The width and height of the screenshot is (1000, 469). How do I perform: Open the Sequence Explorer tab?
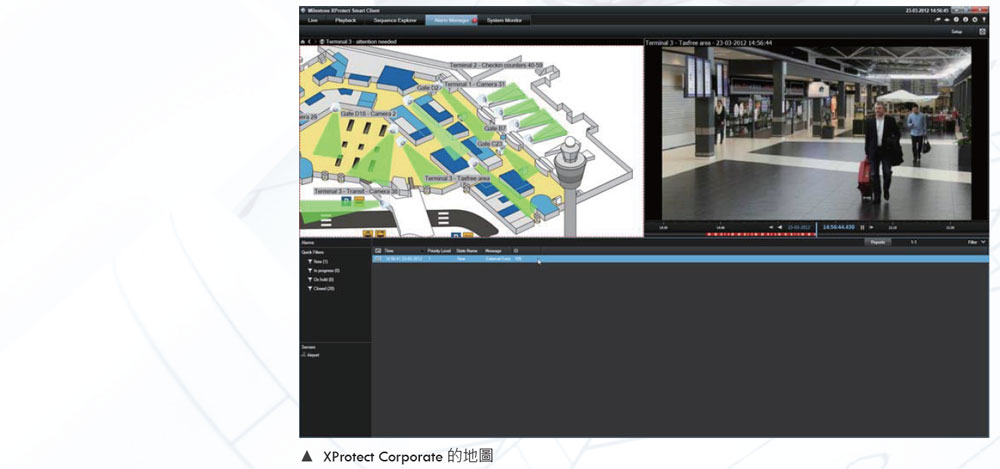click(395, 20)
